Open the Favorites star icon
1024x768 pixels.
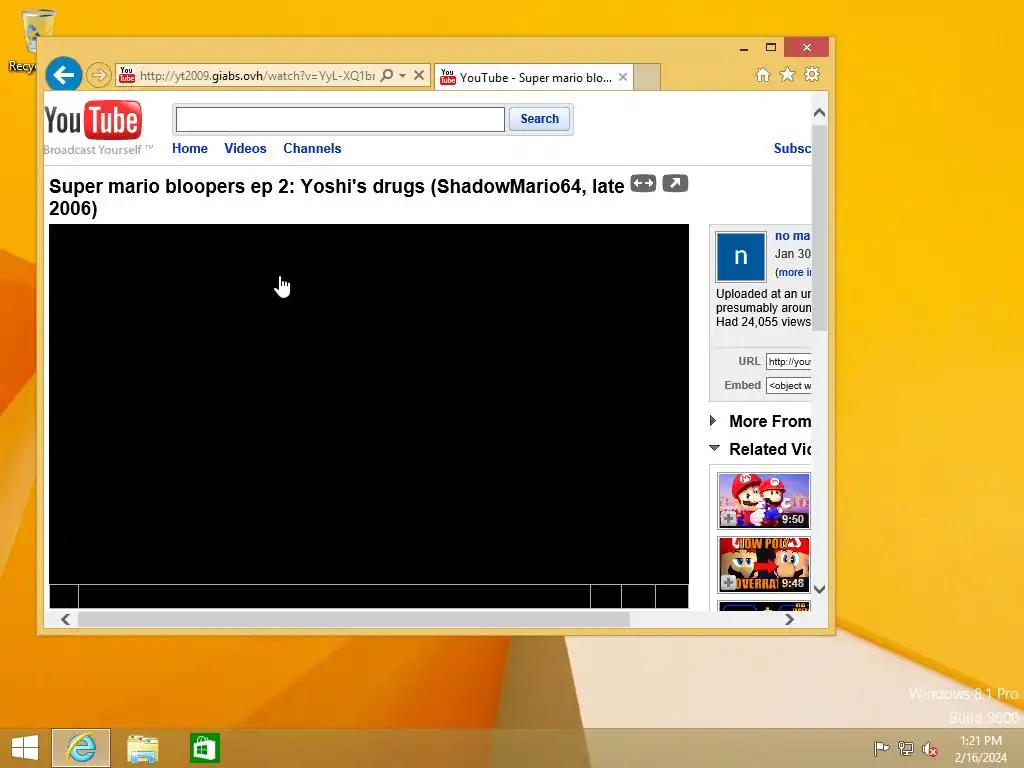788,75
